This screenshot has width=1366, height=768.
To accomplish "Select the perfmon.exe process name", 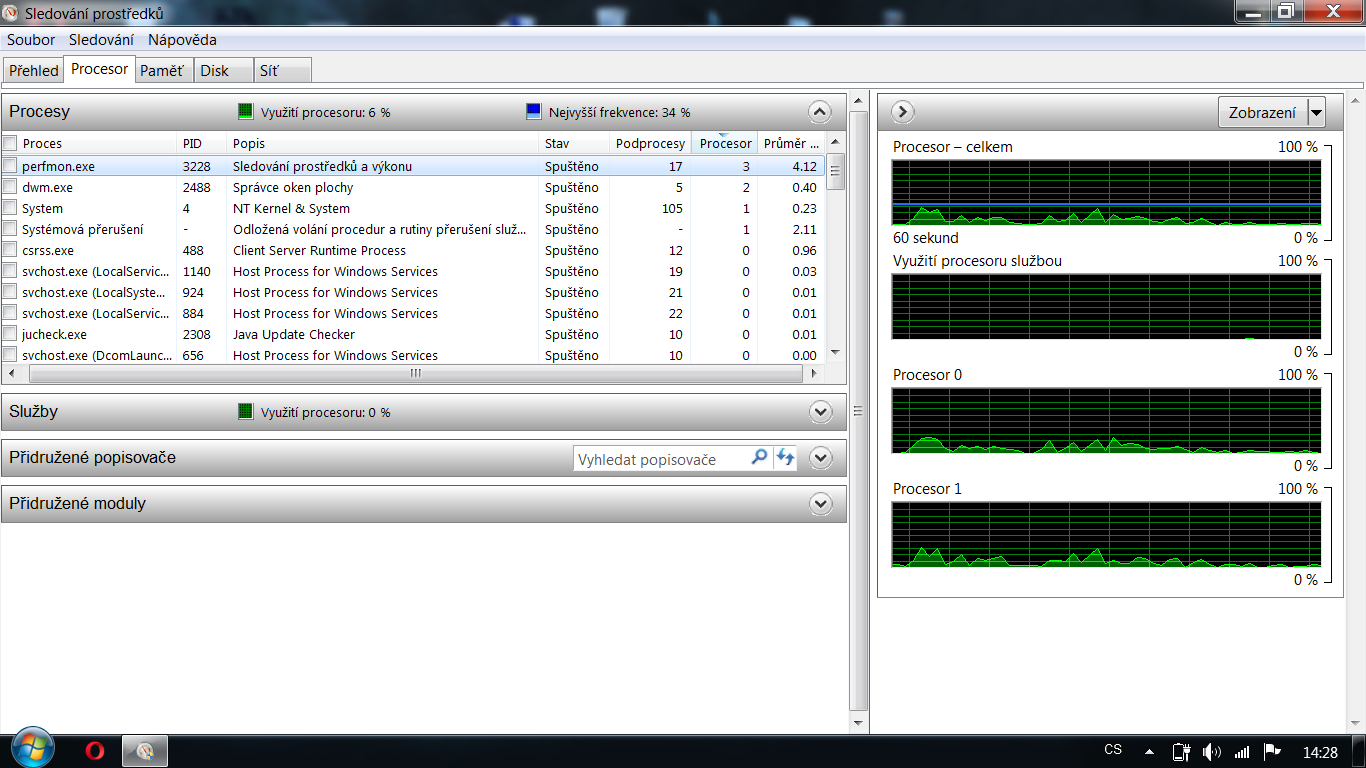I will 58,167.
